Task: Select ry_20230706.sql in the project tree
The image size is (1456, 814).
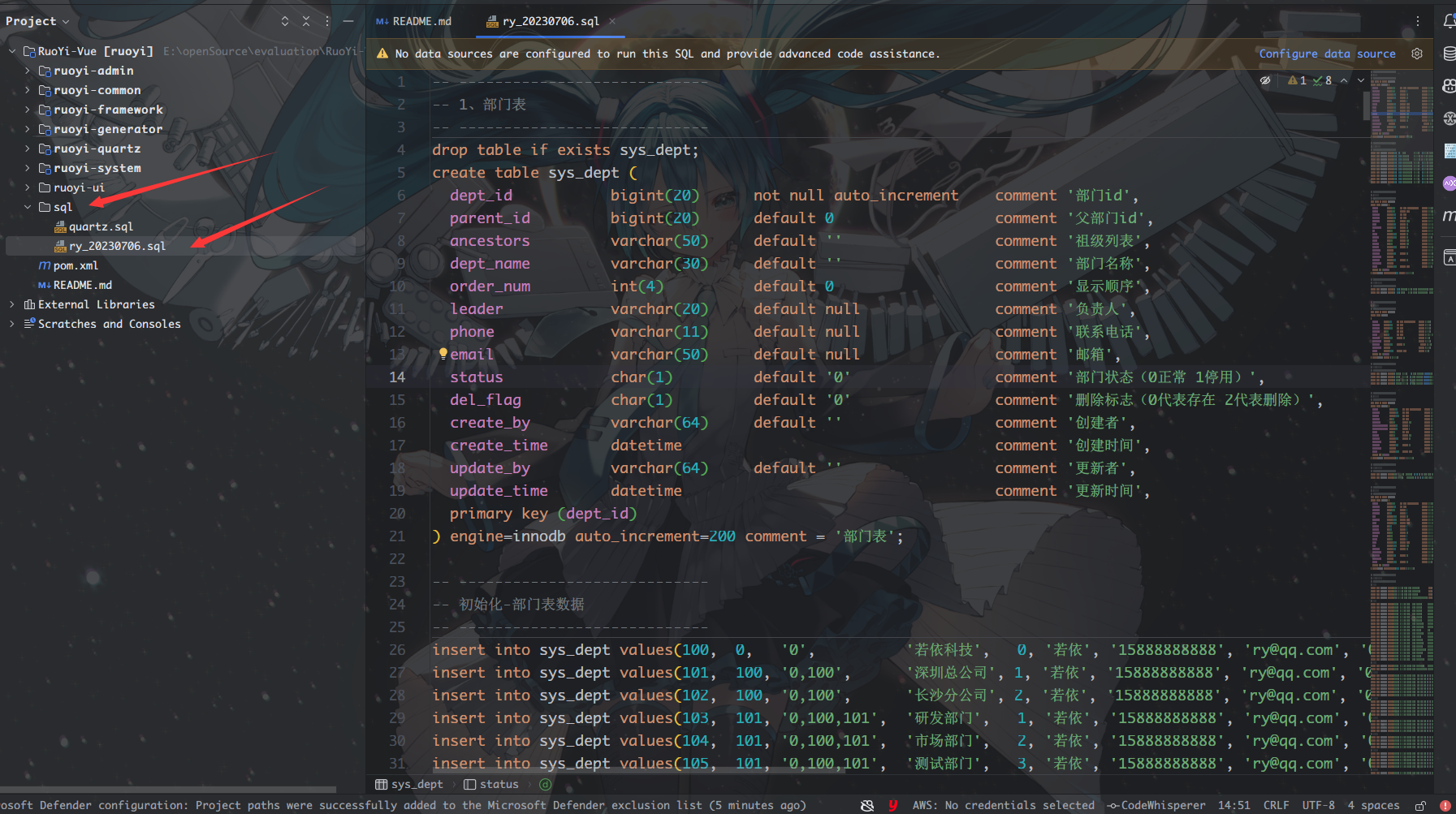Action: pyautogui.click(x=117, y=246)
